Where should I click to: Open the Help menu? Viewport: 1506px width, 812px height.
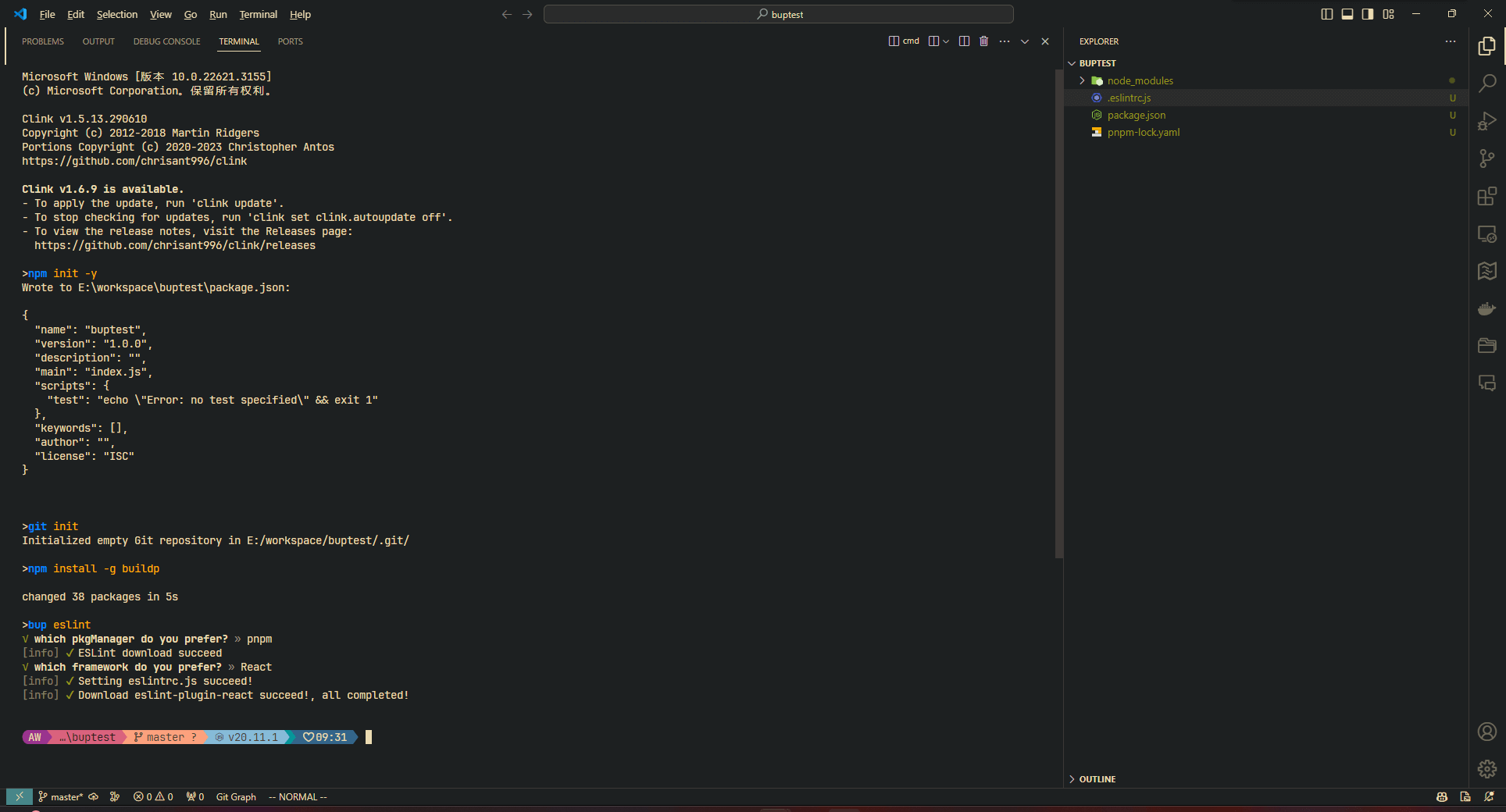[300, 14]
